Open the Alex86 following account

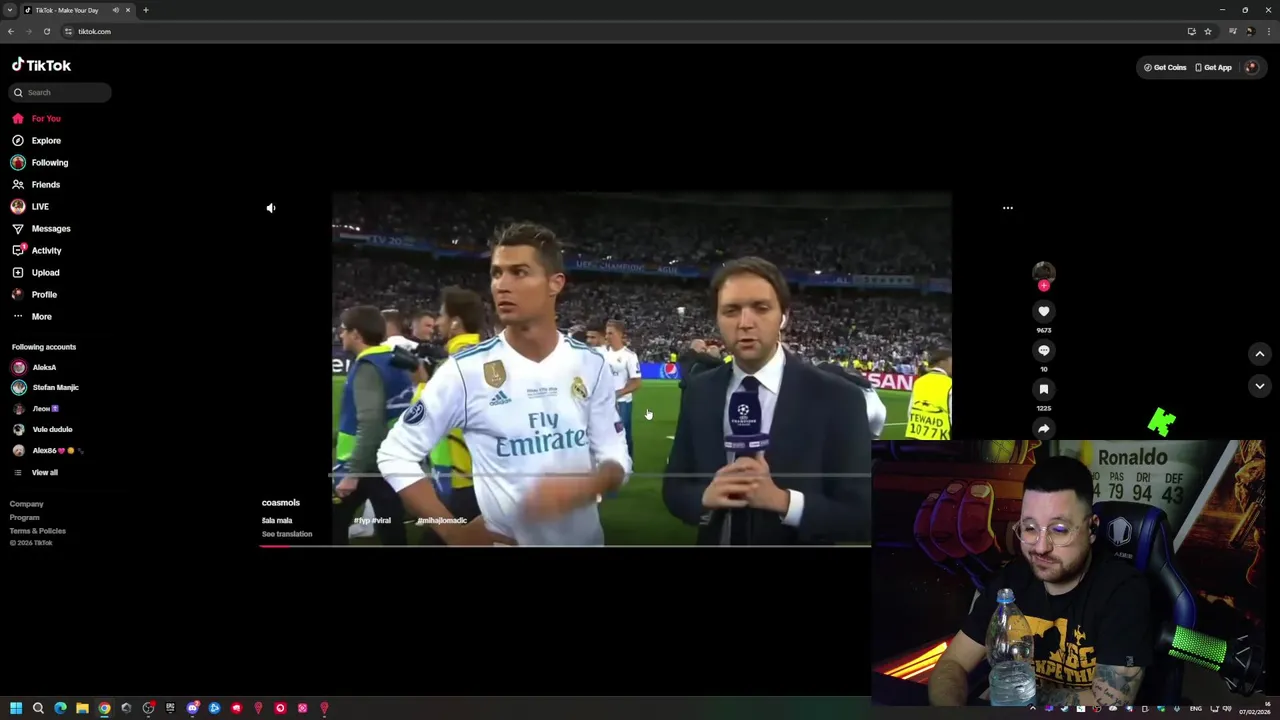point(48,450)
